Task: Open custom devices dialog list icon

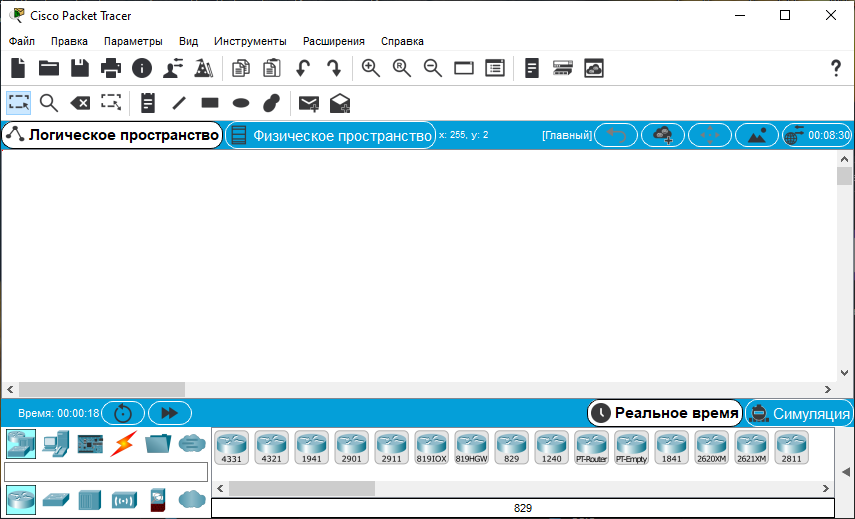Action: pos(495,68)
